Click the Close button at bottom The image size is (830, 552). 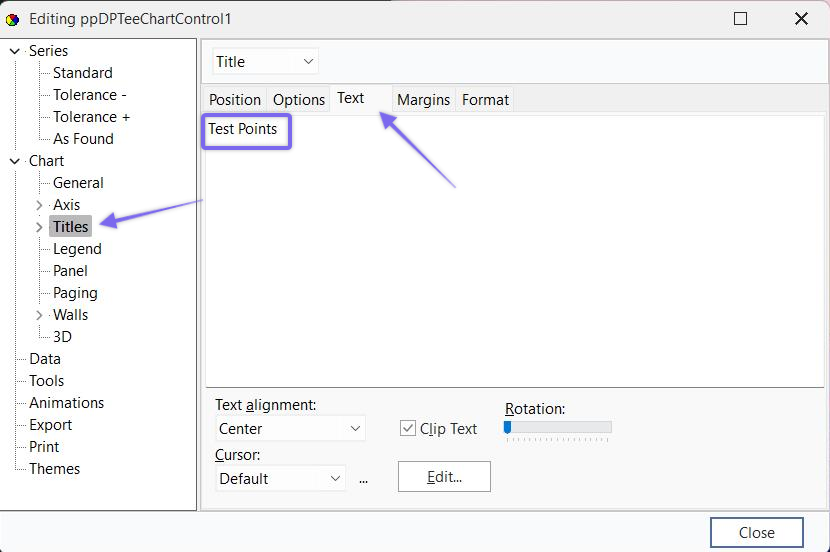click(x=756, y=533)
